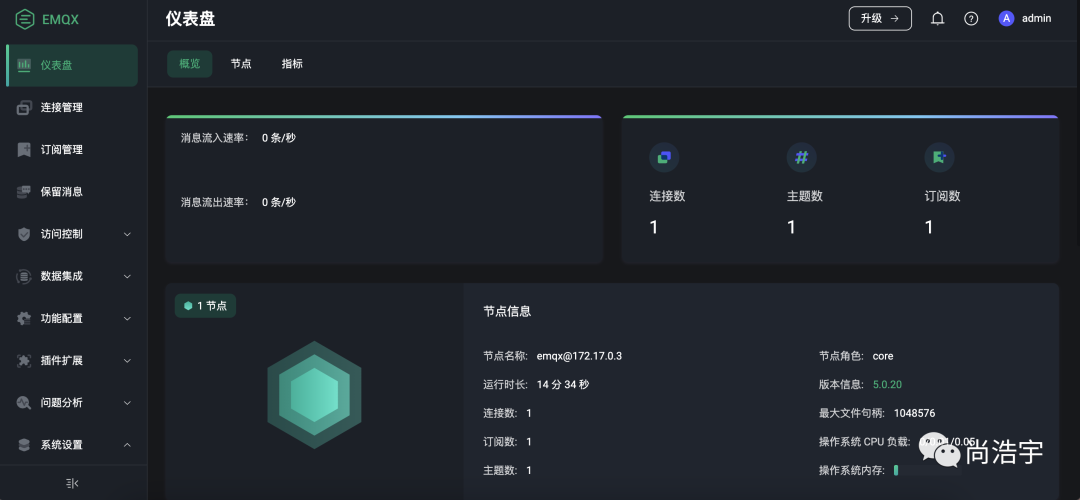Switch to the 指标 tab

click(292, 64)
